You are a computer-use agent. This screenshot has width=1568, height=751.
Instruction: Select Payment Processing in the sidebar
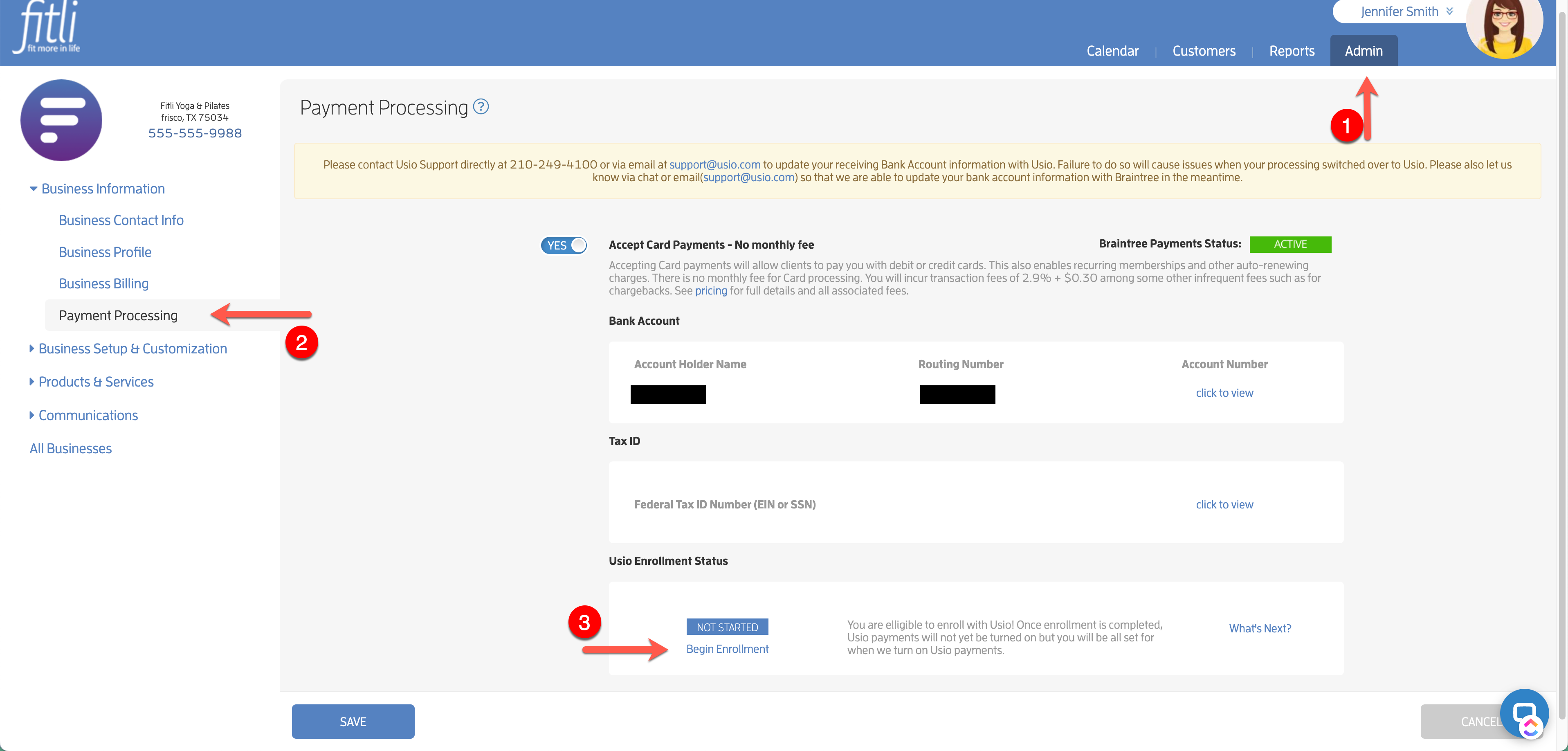(118, 315)
